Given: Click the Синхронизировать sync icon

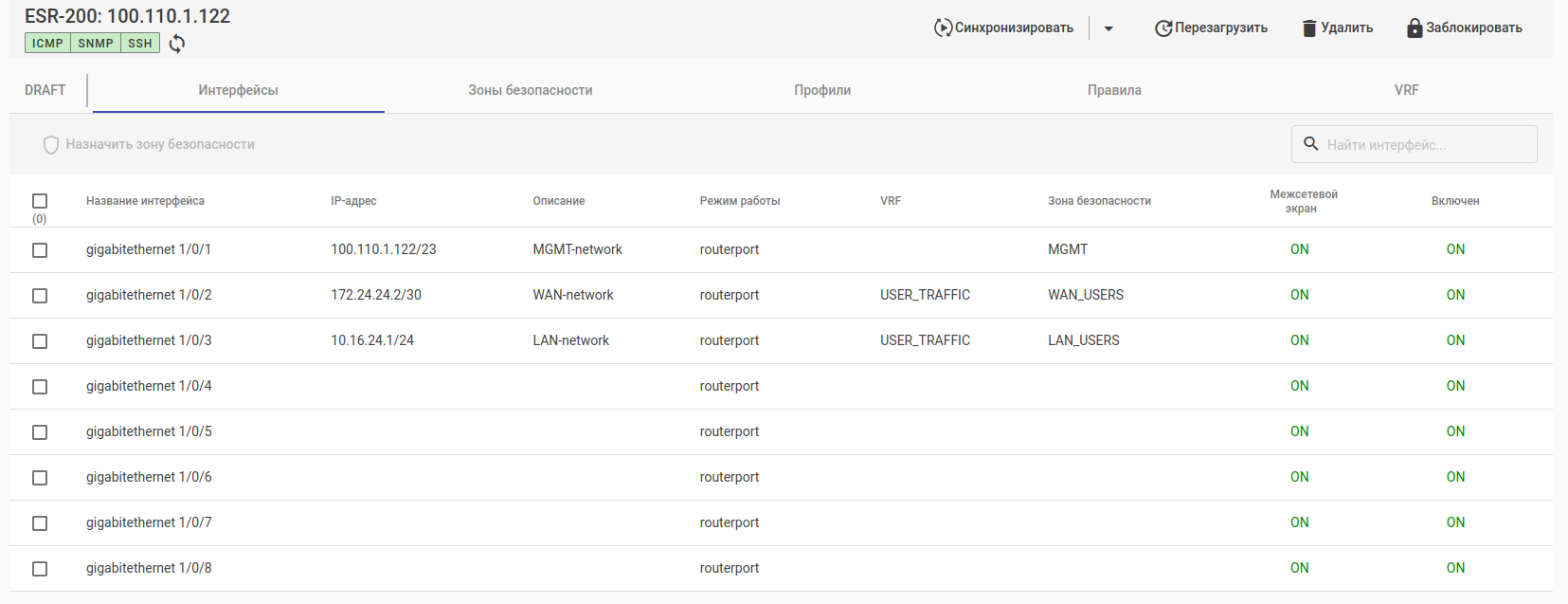Looking at the screenshot, I should click(x=943, y=27).
